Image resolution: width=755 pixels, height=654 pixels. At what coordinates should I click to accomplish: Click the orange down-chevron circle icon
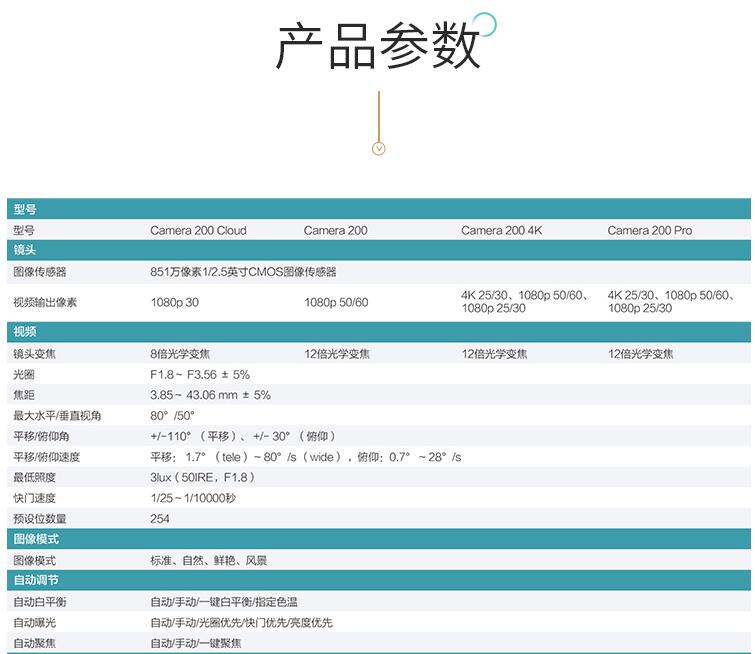click(x=378, y=149)
